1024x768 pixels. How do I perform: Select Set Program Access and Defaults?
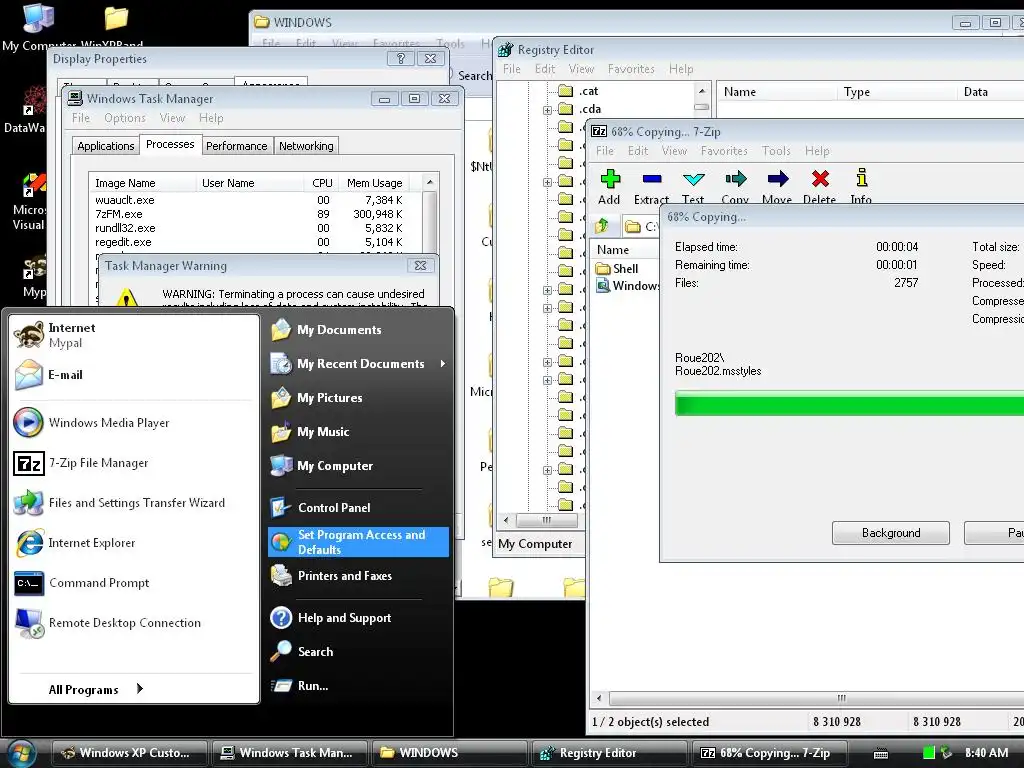point(359,542)
